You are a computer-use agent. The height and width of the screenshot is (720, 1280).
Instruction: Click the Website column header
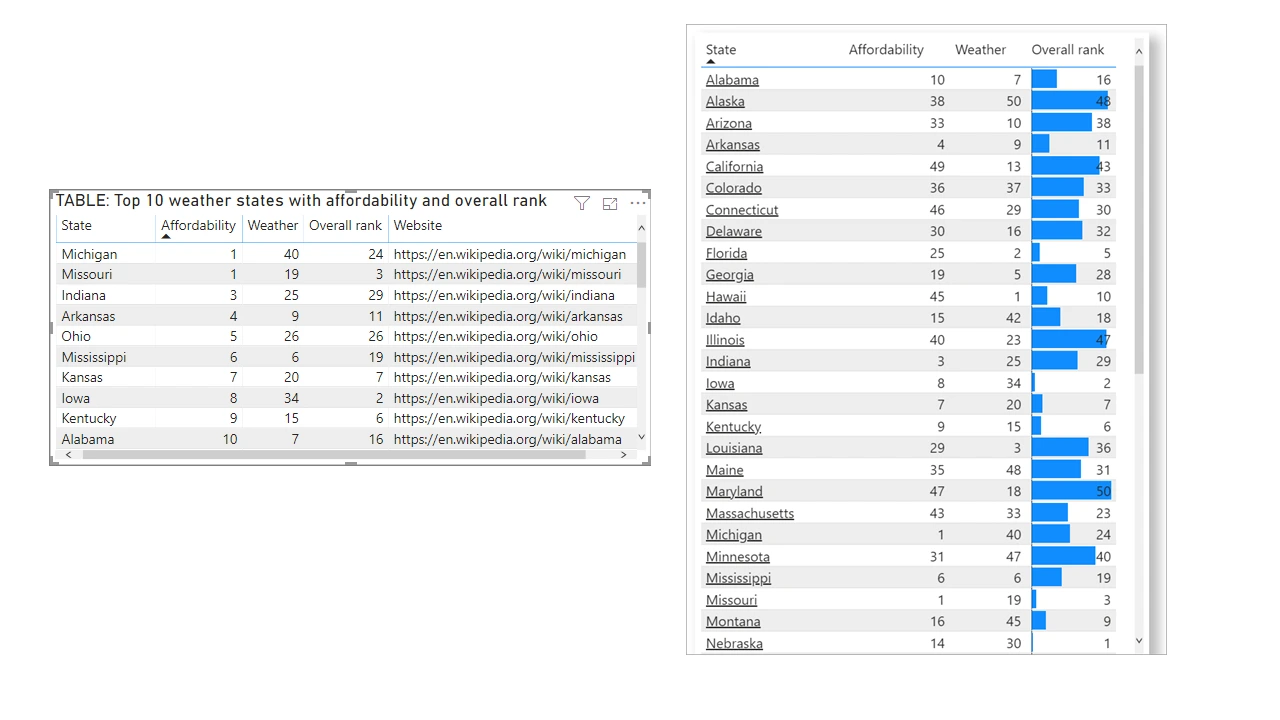tap(417, 226)
